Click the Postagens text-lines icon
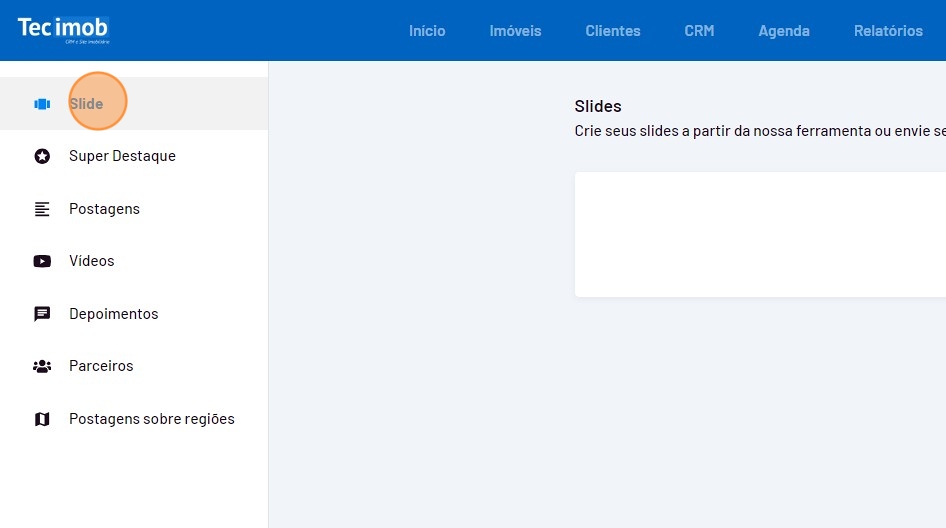946x528 pixels. tap(42, 209)
